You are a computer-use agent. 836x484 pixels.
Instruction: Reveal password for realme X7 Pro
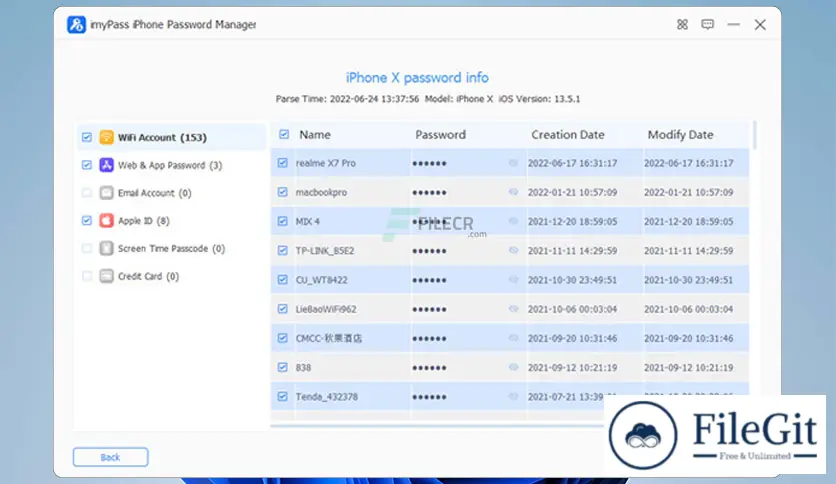(x=513, y=163)
